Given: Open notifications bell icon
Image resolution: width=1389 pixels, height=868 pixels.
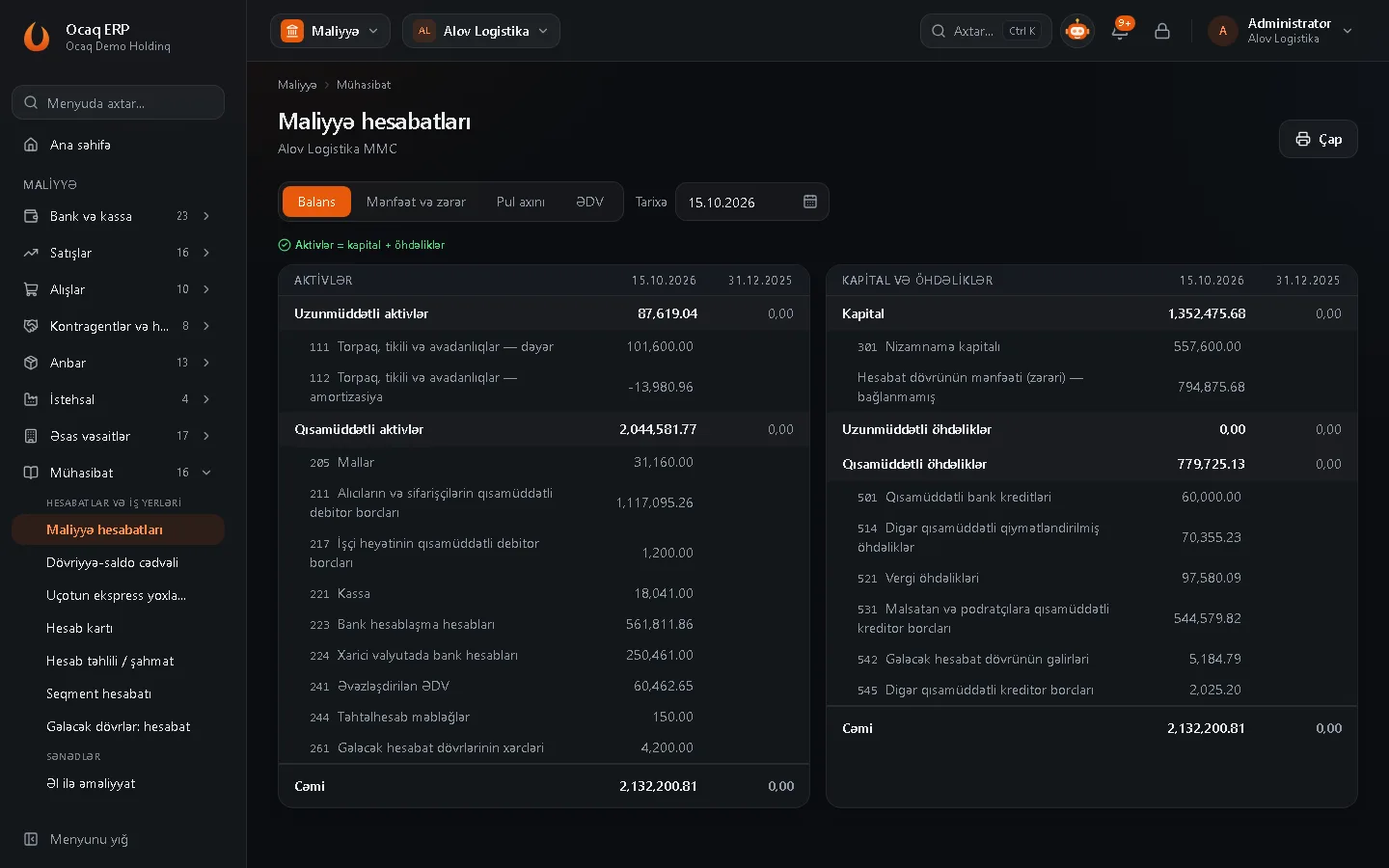Looking at the screenshot, I should [x=1120, y=31].
